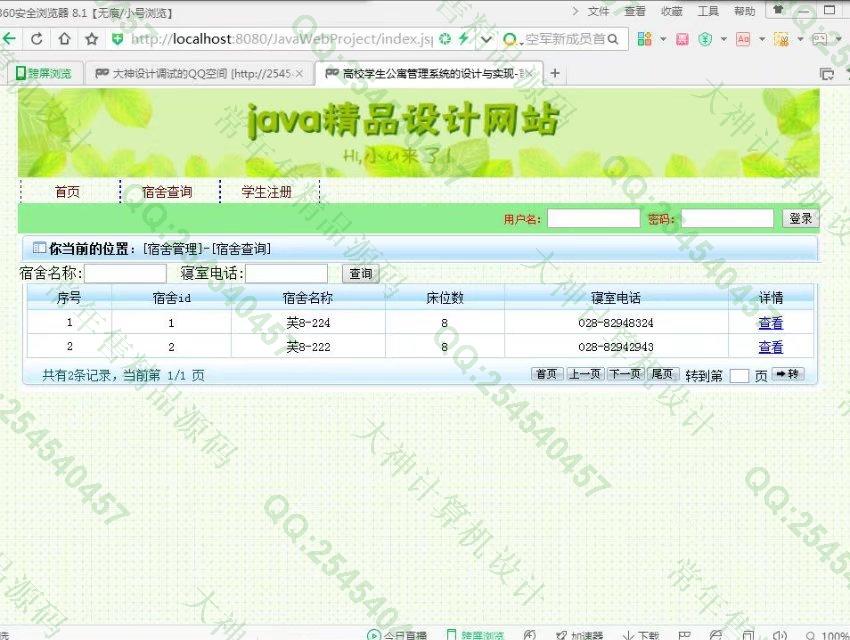Expand the 文件 menu chevron in title bar
Image resolution: width=850 pixels, height=640 pixels.
click(576, 11)
